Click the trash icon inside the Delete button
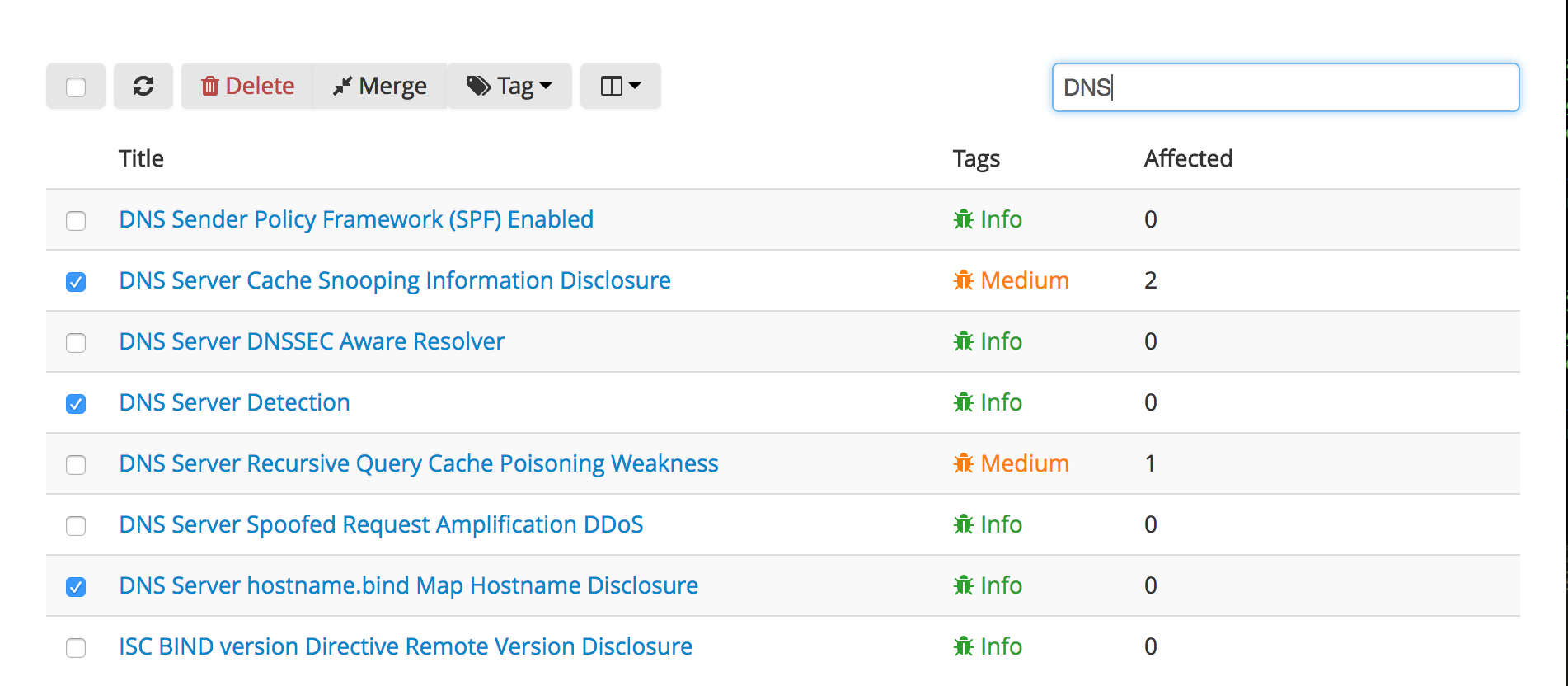The image size is (1568, 686). [x=211, y=85]
